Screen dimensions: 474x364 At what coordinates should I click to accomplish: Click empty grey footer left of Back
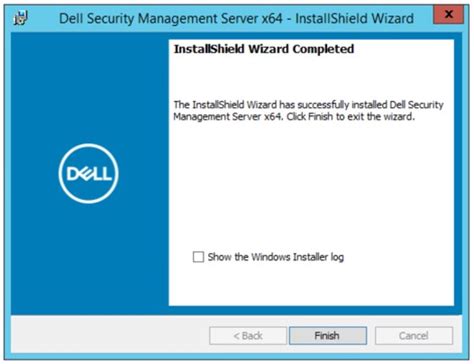pos(110,335)
